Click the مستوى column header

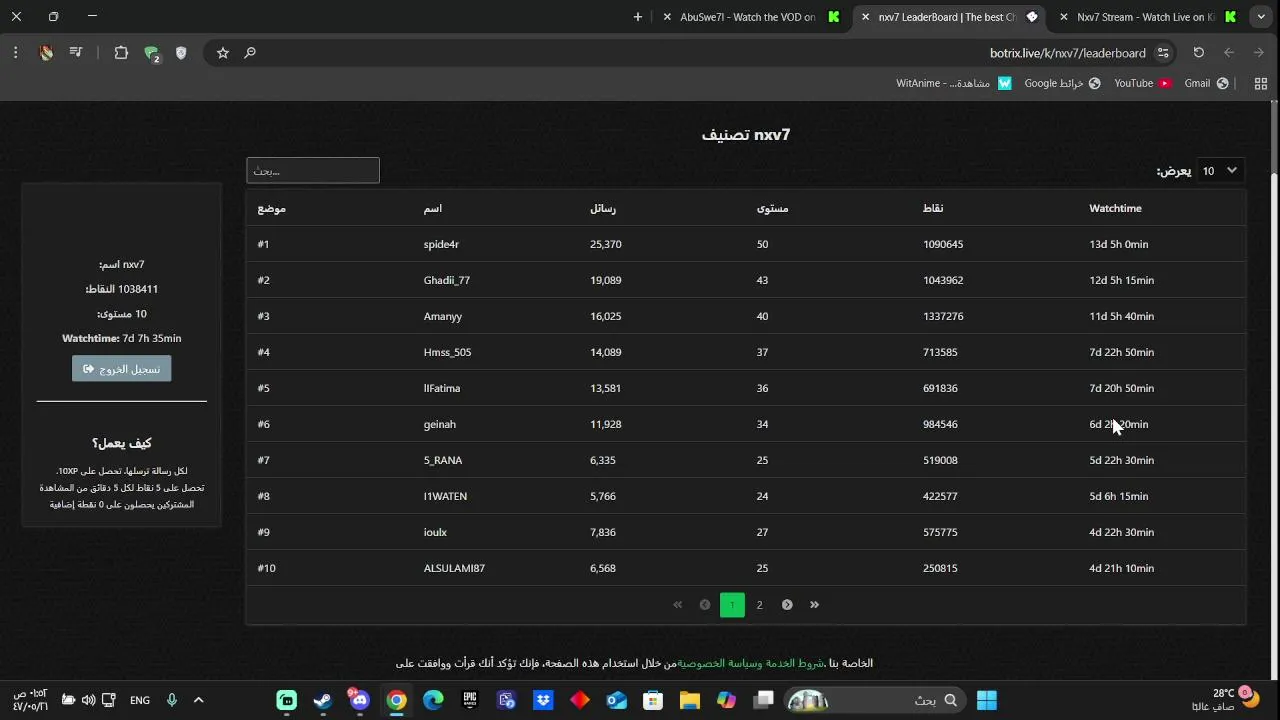click(x=773, y=208)
